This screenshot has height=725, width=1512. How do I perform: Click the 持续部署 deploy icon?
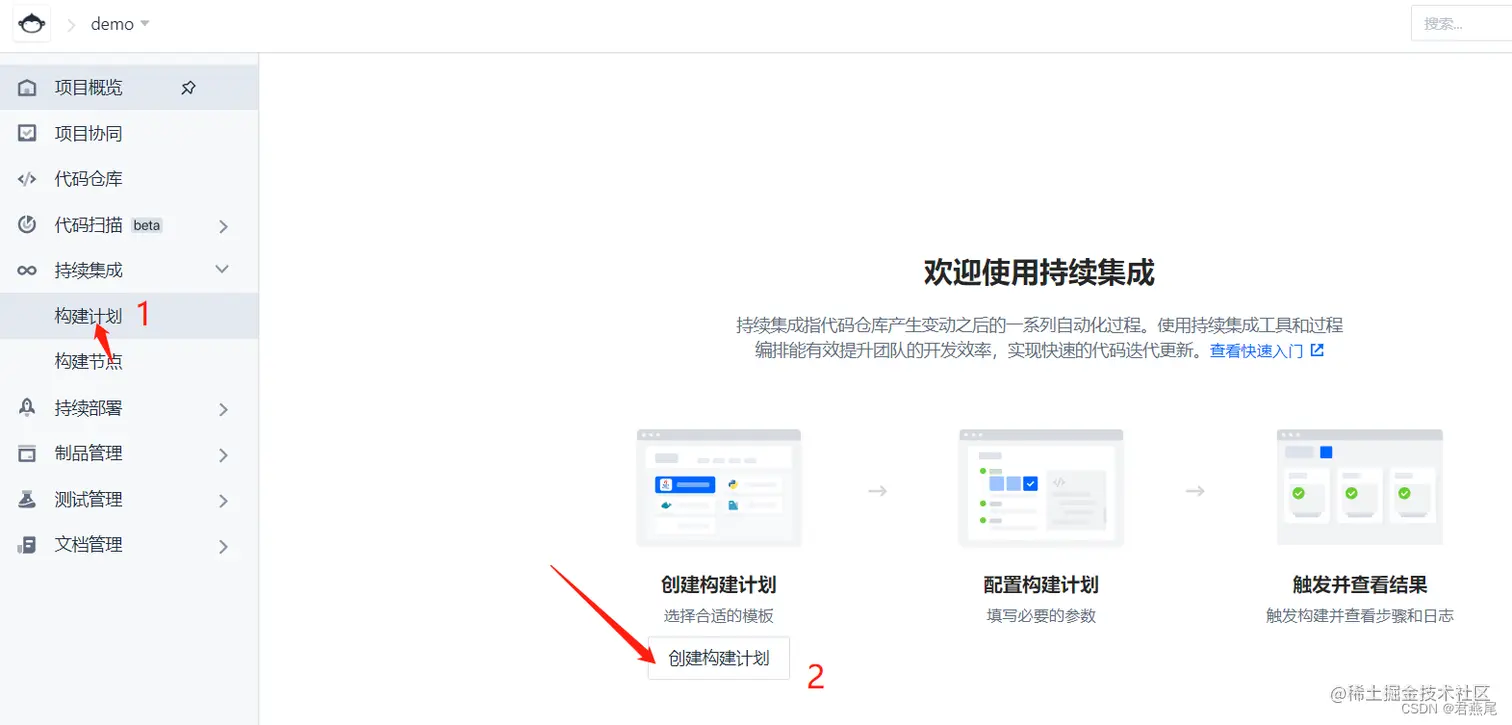pyautogui.click(x=27, y=407)
